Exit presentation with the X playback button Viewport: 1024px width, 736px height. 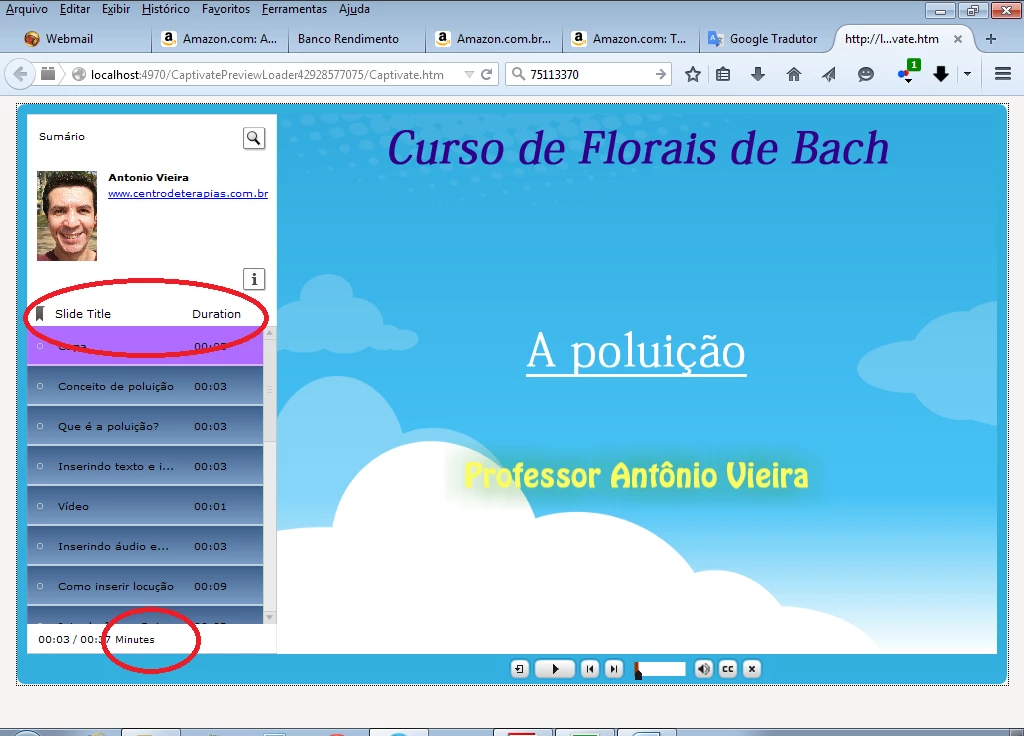(752, 669)
